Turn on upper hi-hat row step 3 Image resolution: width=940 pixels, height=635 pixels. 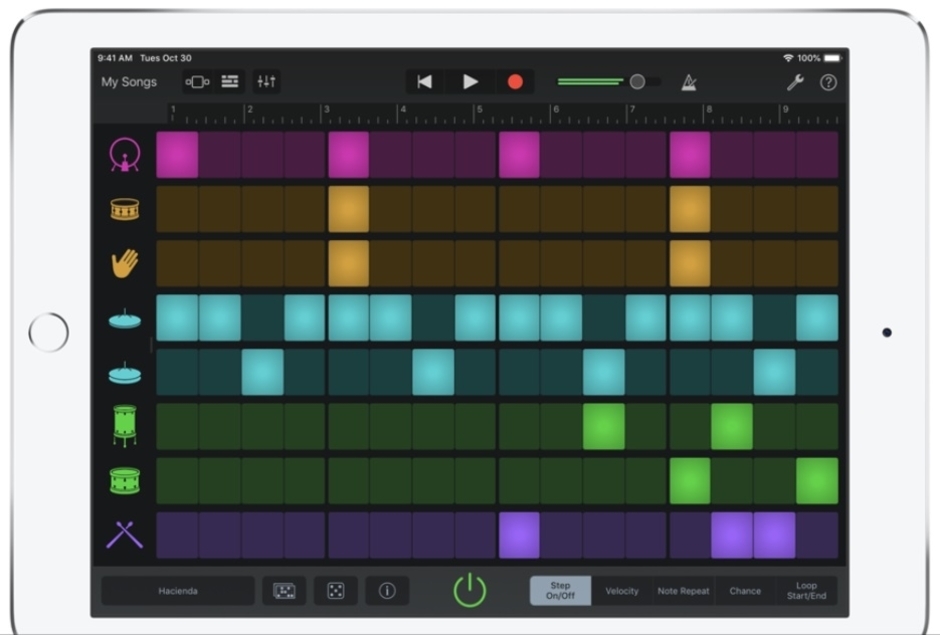263,318
